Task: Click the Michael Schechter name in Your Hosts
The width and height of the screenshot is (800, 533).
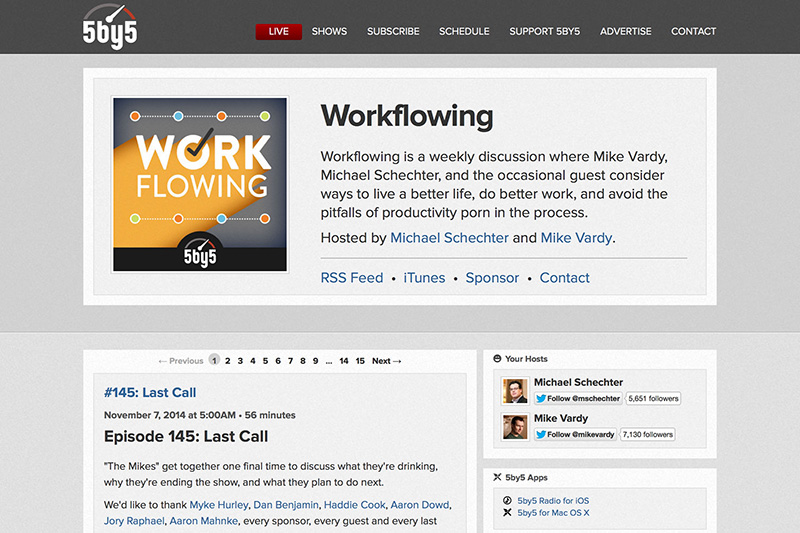Action: click(x=578, y=382)
